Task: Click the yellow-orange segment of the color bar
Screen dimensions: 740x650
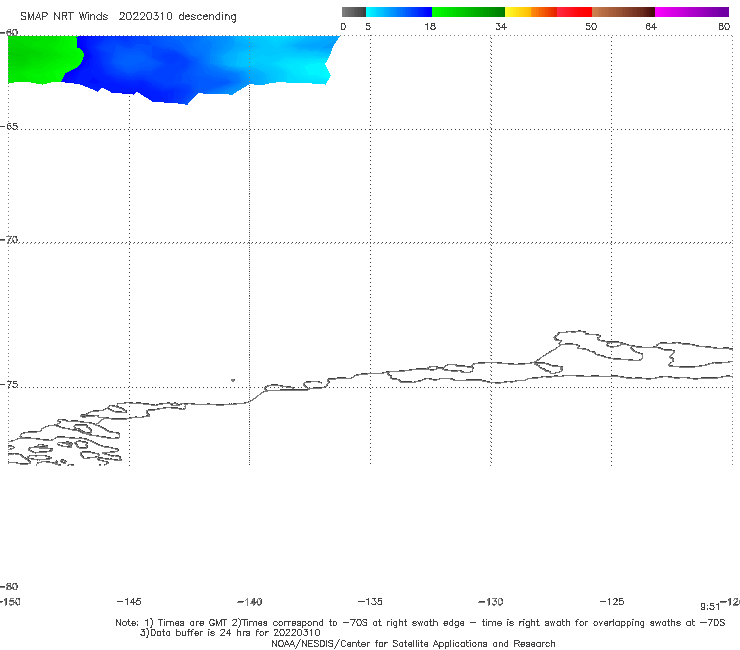Action: click(531, 12)
